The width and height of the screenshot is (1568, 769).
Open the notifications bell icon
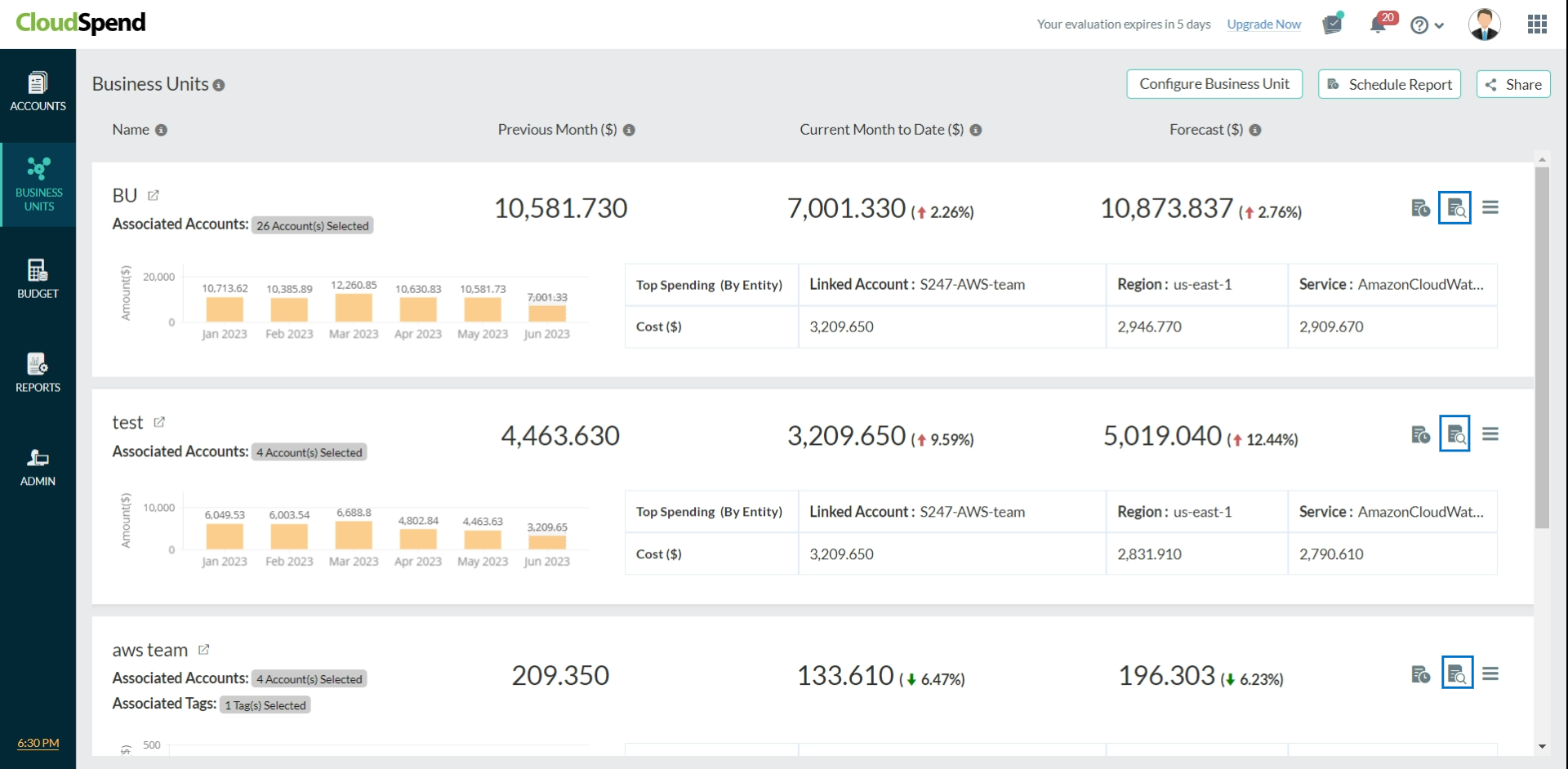click(1379, 24)
